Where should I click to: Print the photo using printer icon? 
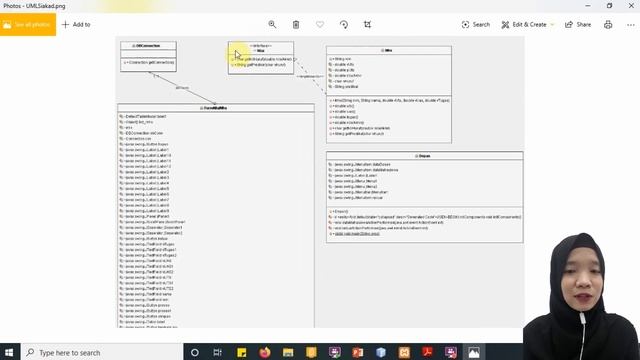tap(608, 24)
